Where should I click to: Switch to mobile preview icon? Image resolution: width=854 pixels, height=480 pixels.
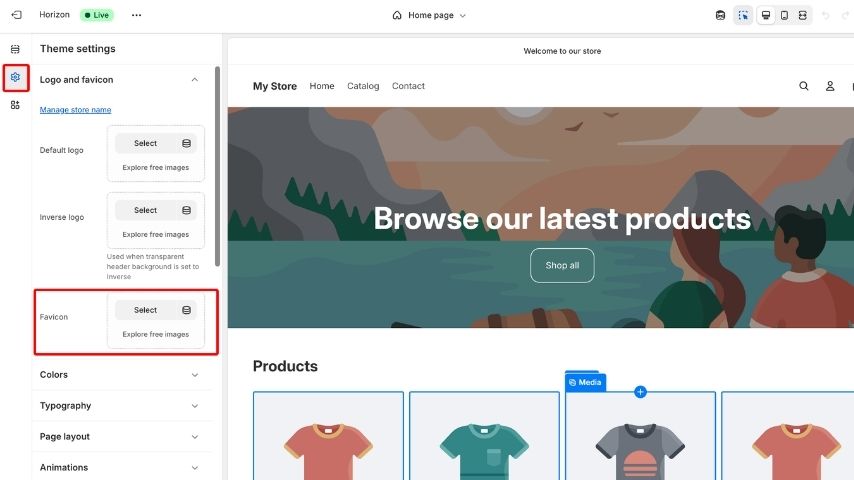784,15
